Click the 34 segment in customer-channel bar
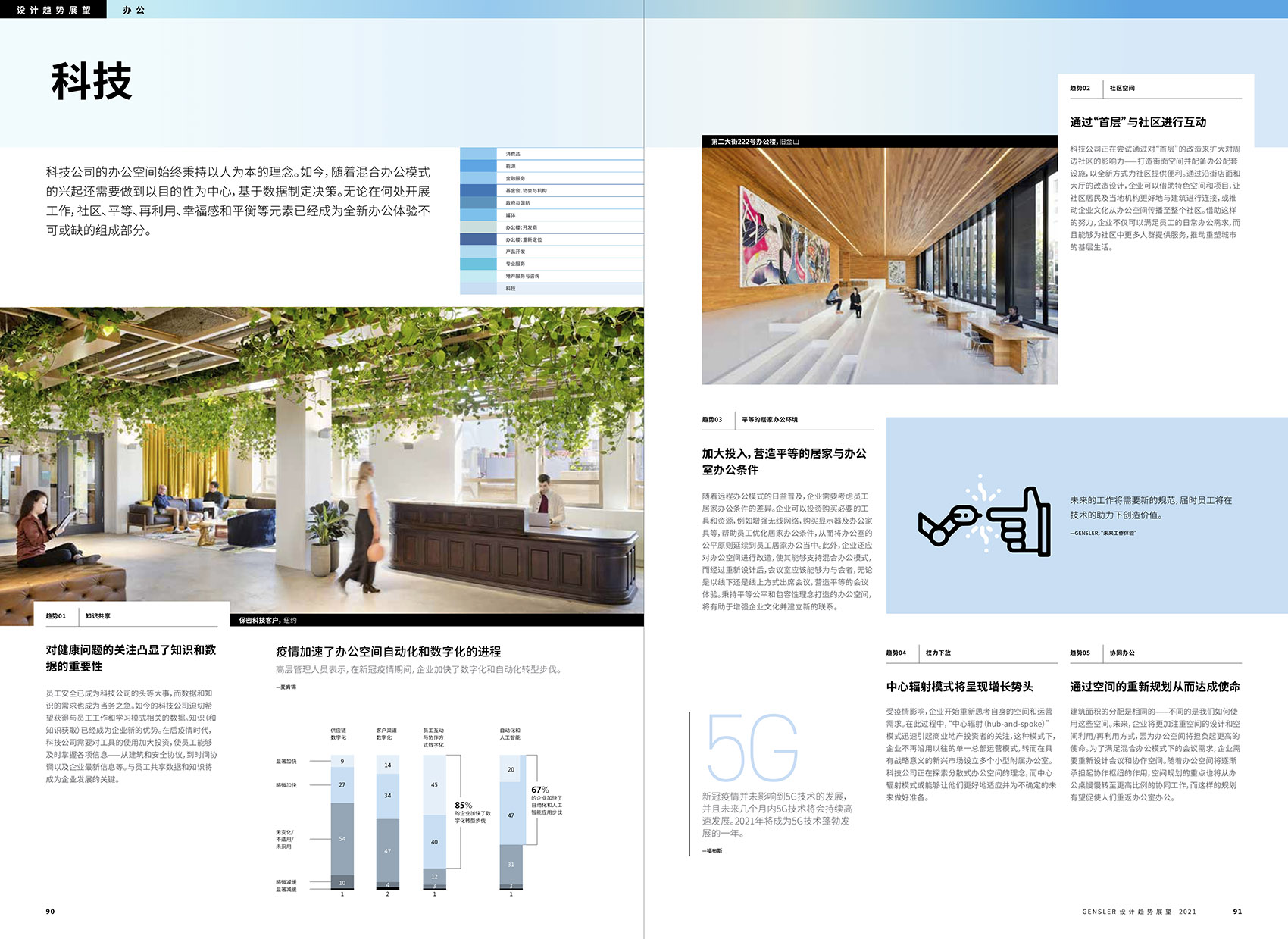 [387, 795]
